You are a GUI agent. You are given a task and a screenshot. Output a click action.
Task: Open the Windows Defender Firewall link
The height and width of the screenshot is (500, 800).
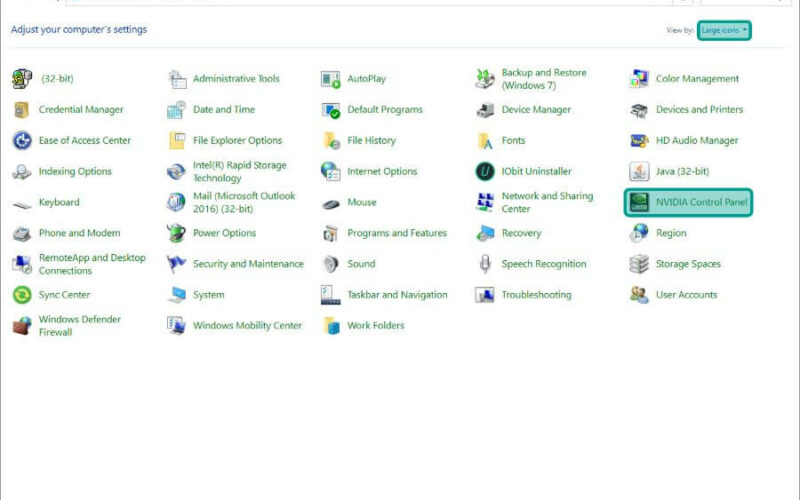coord(80,326)
